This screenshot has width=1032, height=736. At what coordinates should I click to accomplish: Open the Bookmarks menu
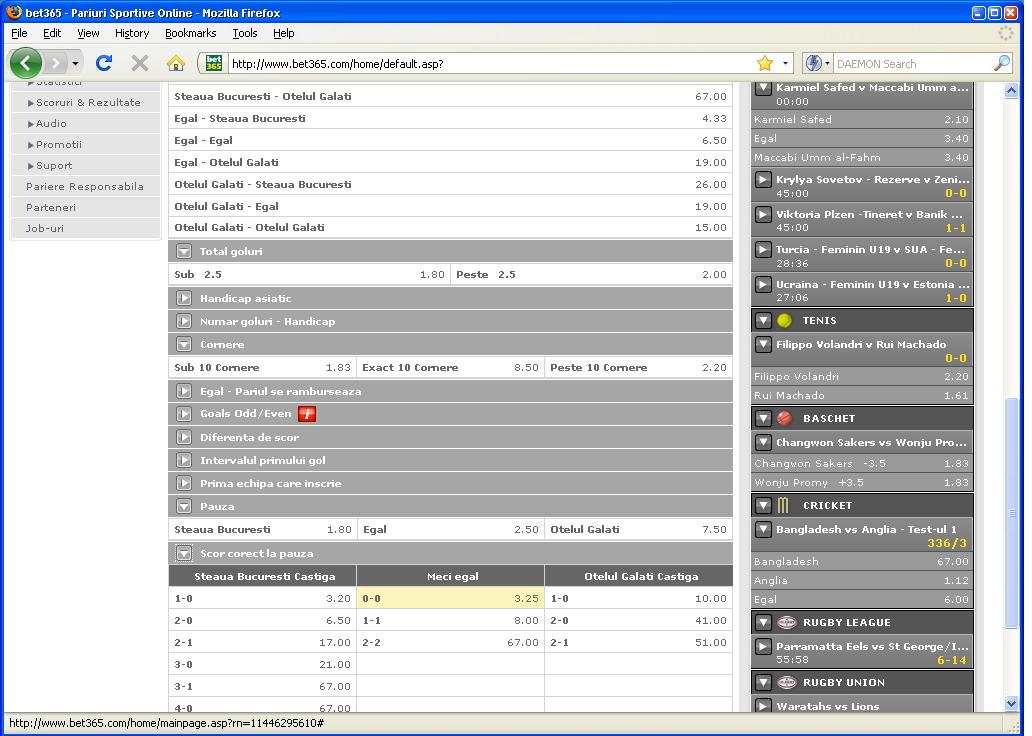[191, 33]
